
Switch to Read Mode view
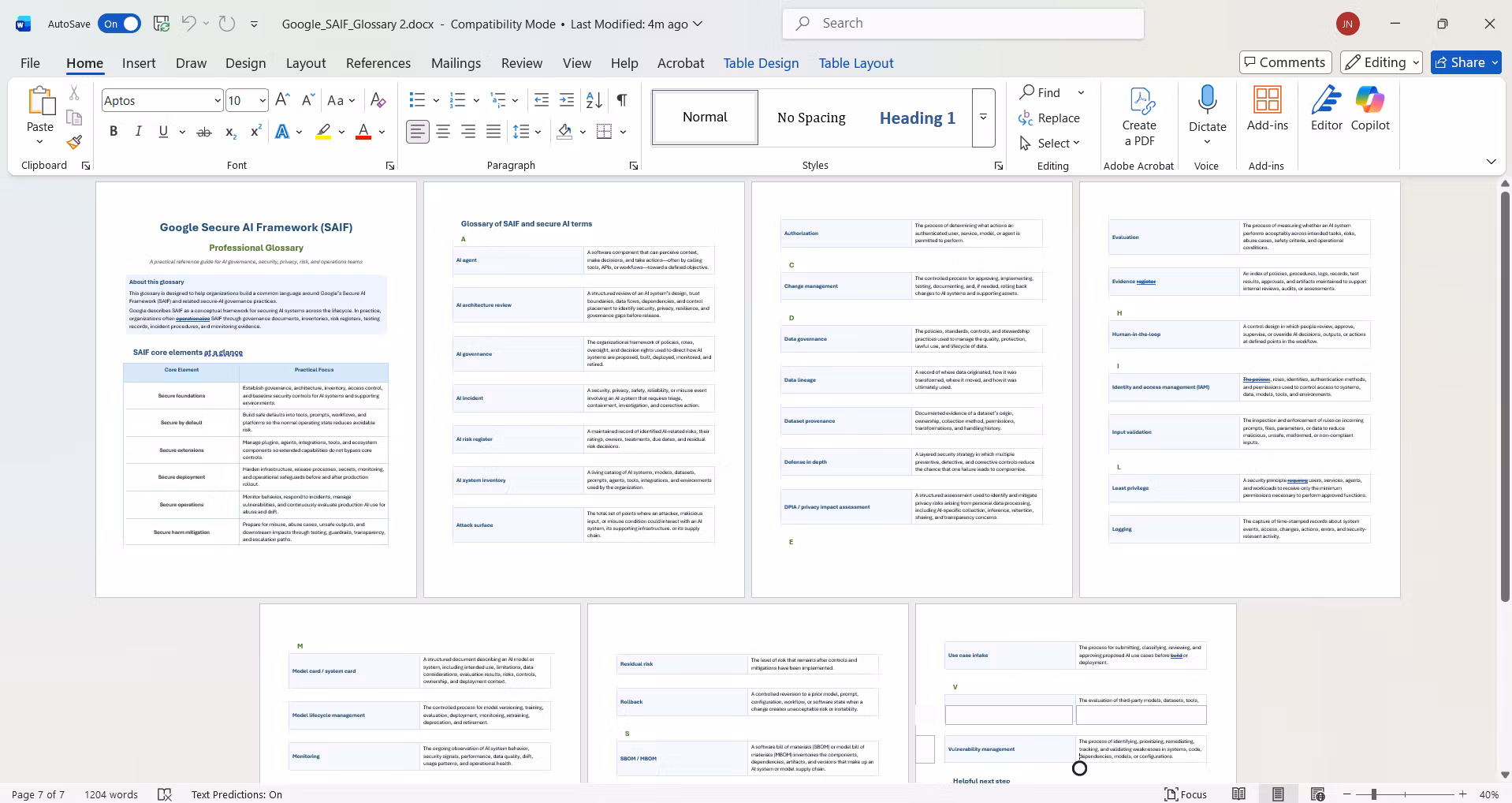(1239, 794)
